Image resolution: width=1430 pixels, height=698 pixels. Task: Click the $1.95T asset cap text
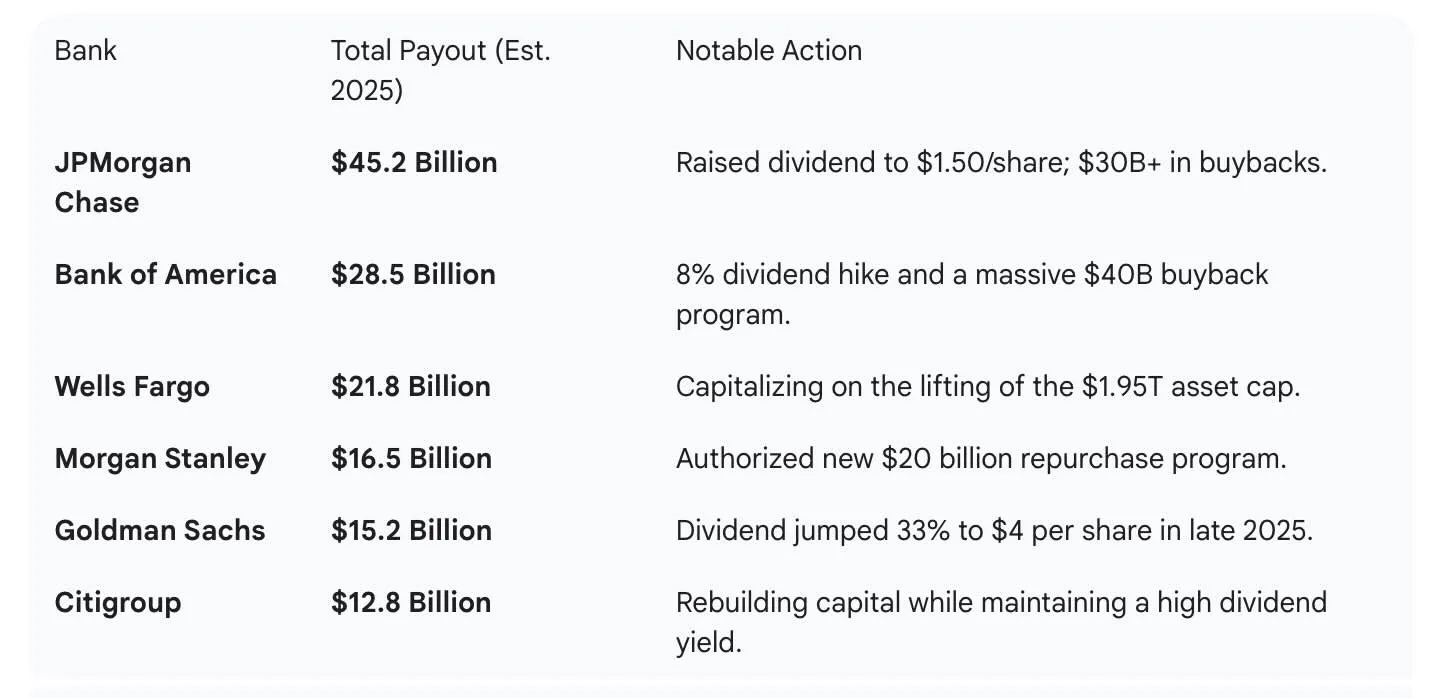click(987, 387)
